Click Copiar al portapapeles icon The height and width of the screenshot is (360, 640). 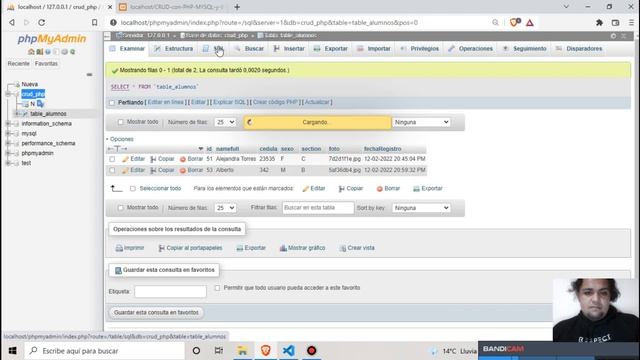tap(162, 248)
